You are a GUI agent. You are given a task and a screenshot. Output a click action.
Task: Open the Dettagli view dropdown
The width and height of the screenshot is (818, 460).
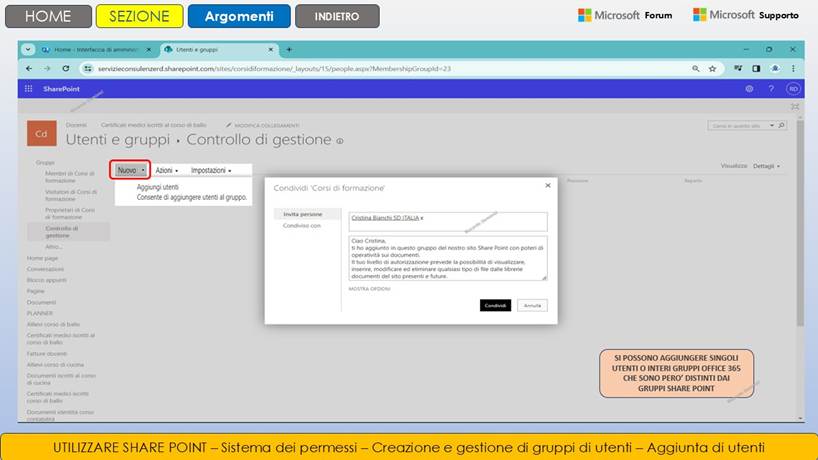coord(766,166)
